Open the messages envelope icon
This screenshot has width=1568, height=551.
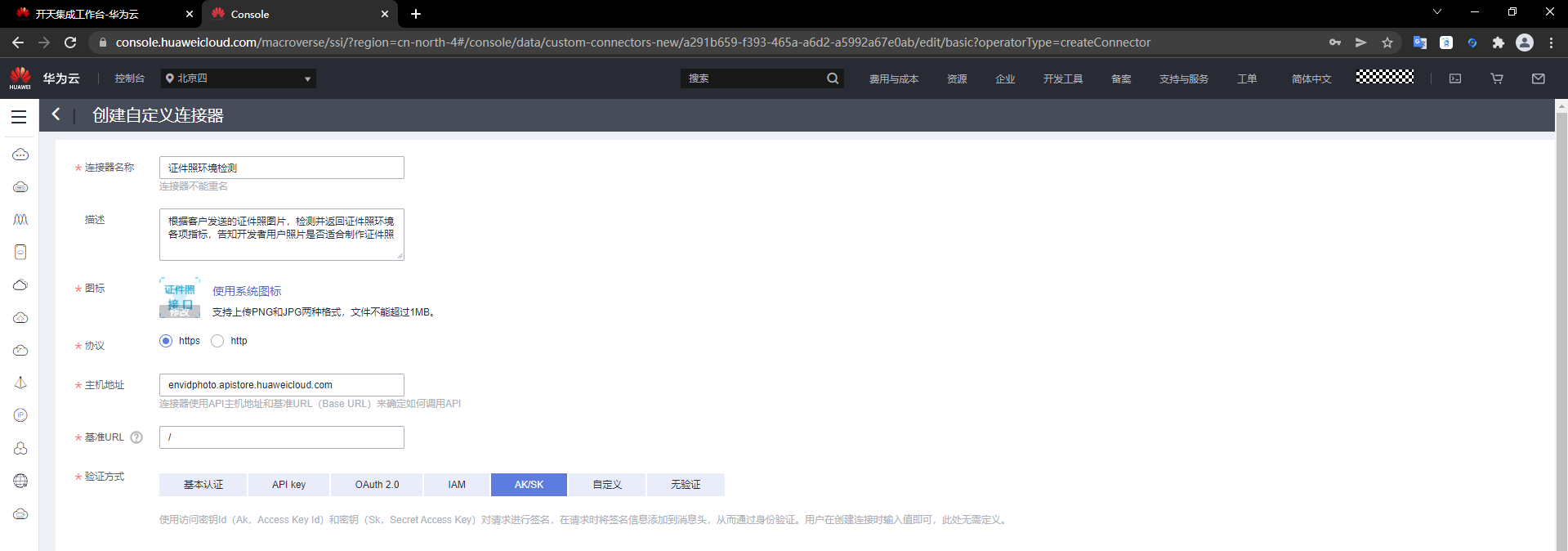coord(1539,78)
